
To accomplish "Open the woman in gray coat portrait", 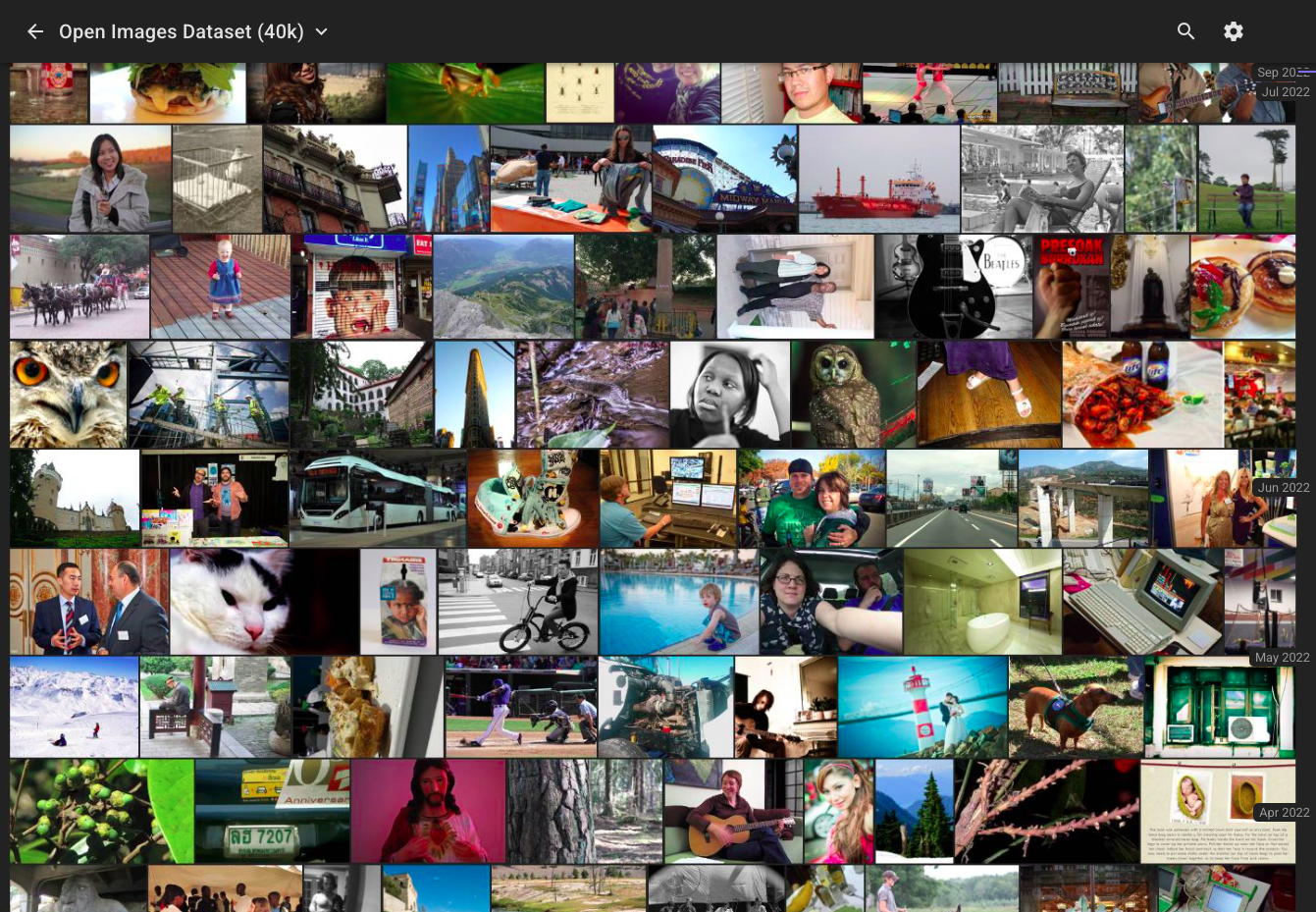I will (x=90, y=179).
